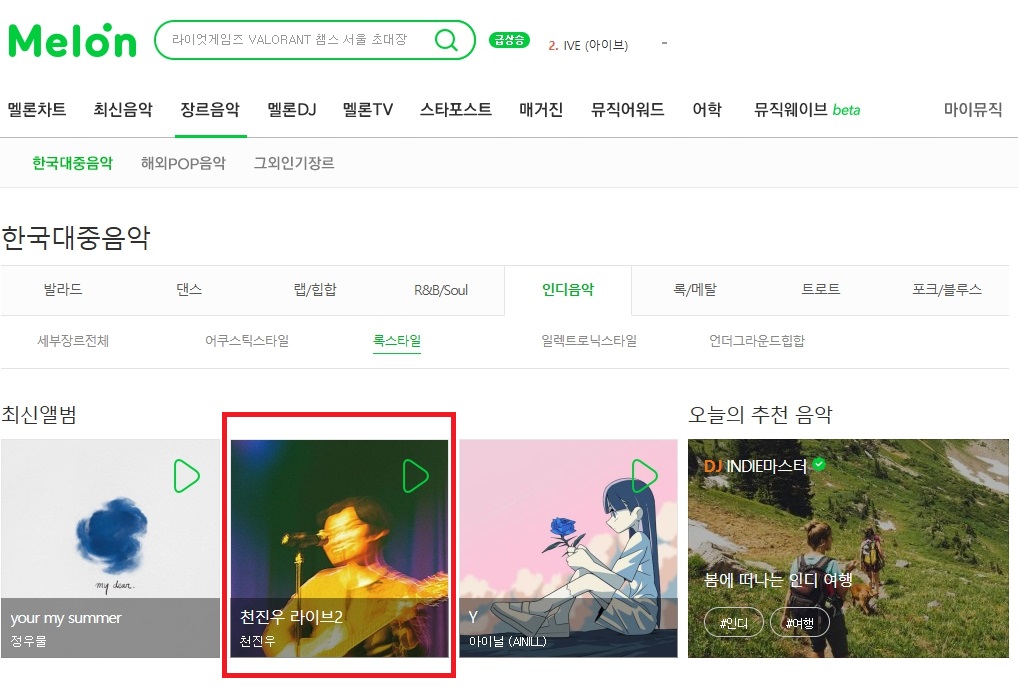Screen dimensions: 1018x693
Task: Select the 랩/힙합 genre tab
Action: tap(315, 290)
